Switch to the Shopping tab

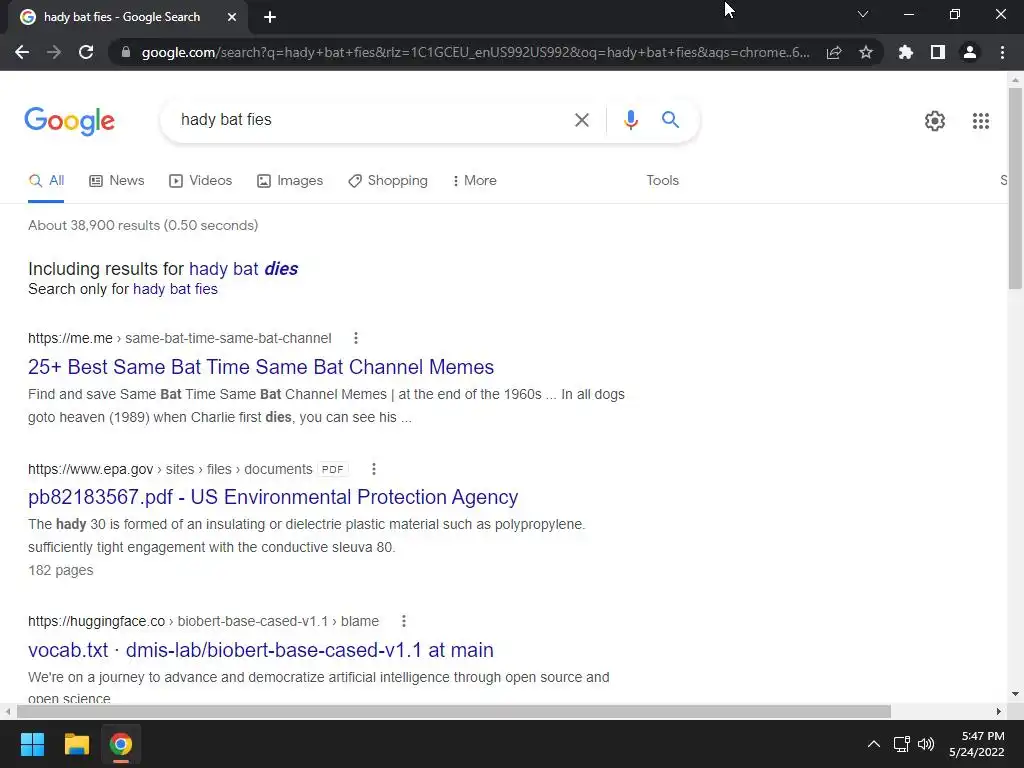coord(387,181)
